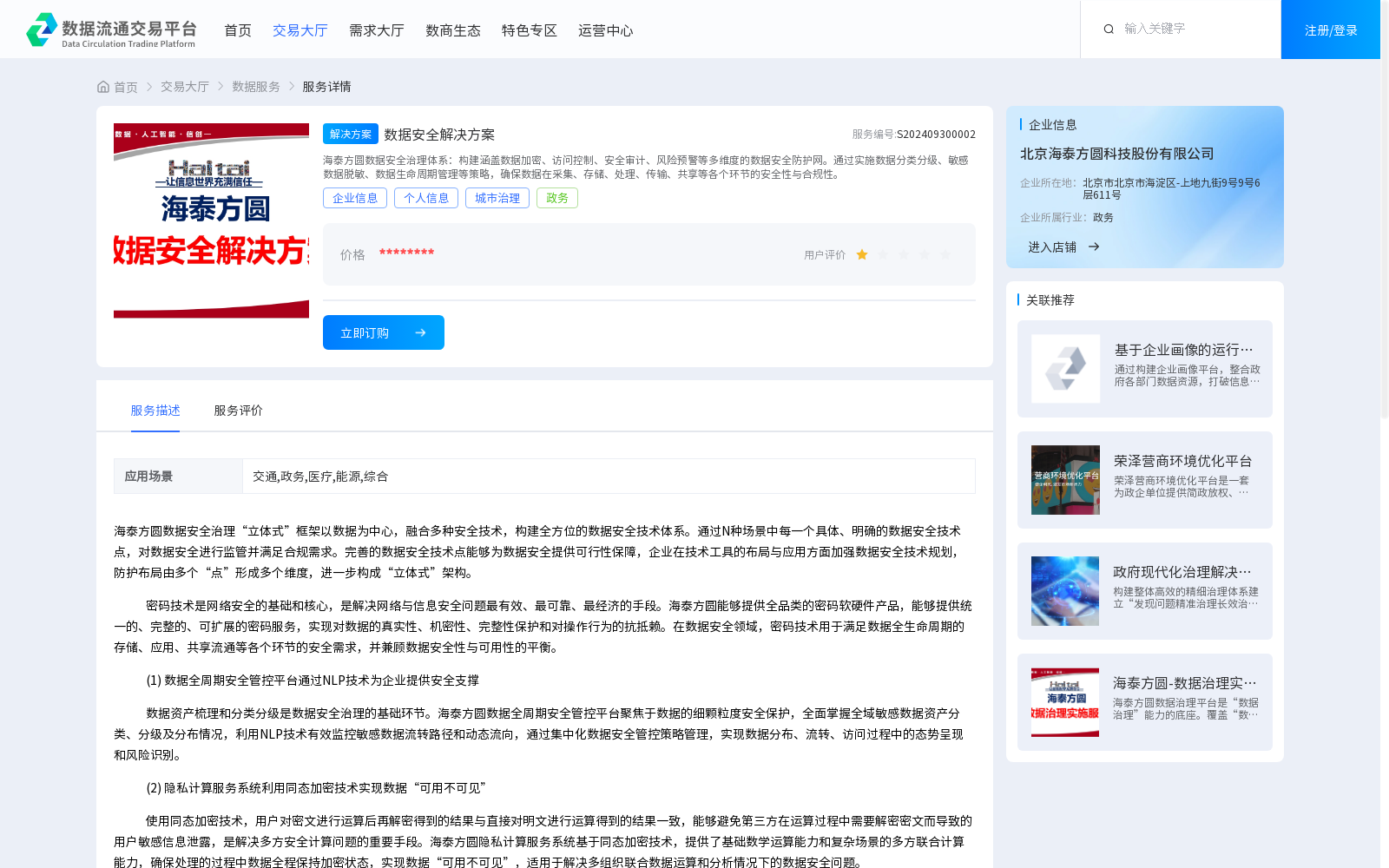Click the 海泰方圆 product cover image
The width and height of the screenshot is (1389, 868).
click(211, 220)
